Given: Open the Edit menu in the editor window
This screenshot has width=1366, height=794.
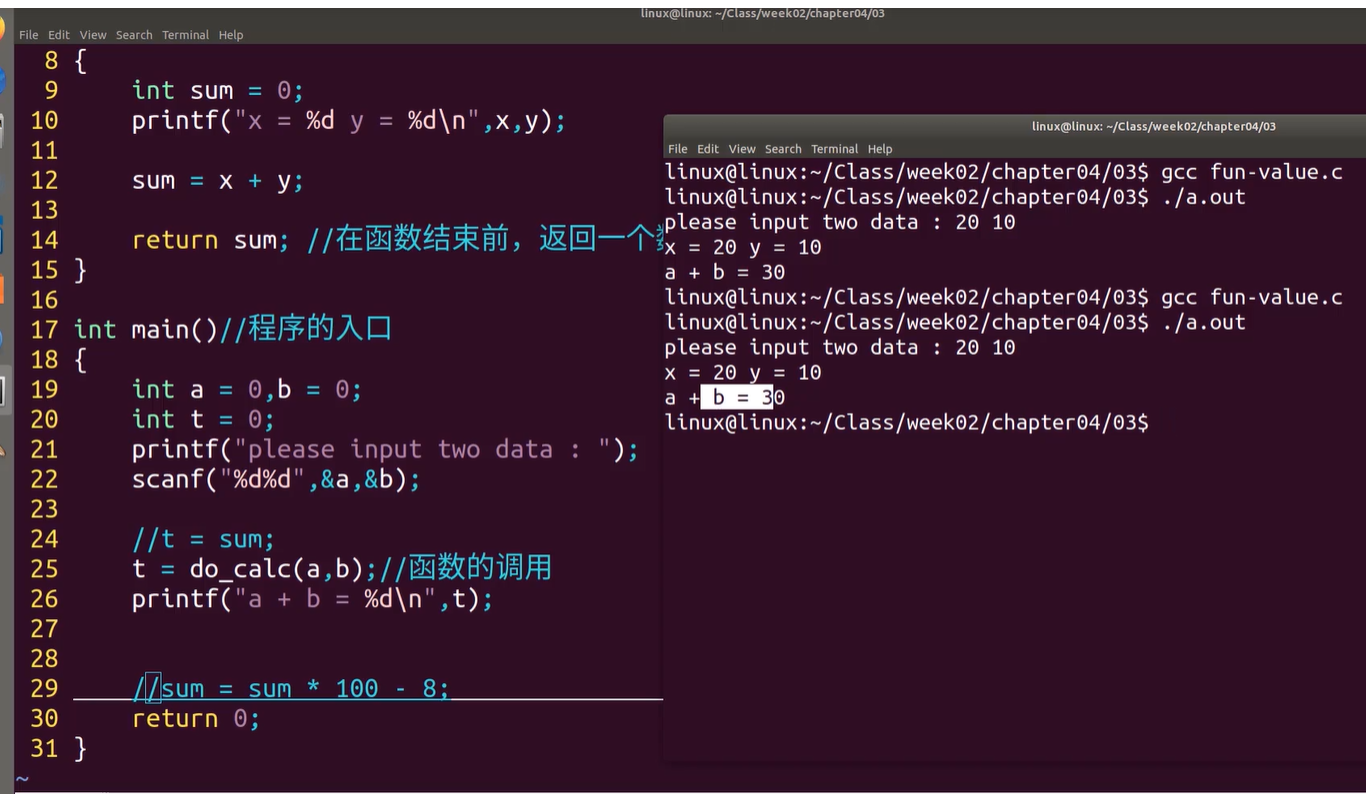Looking at the screenshot, I should 59,35.
